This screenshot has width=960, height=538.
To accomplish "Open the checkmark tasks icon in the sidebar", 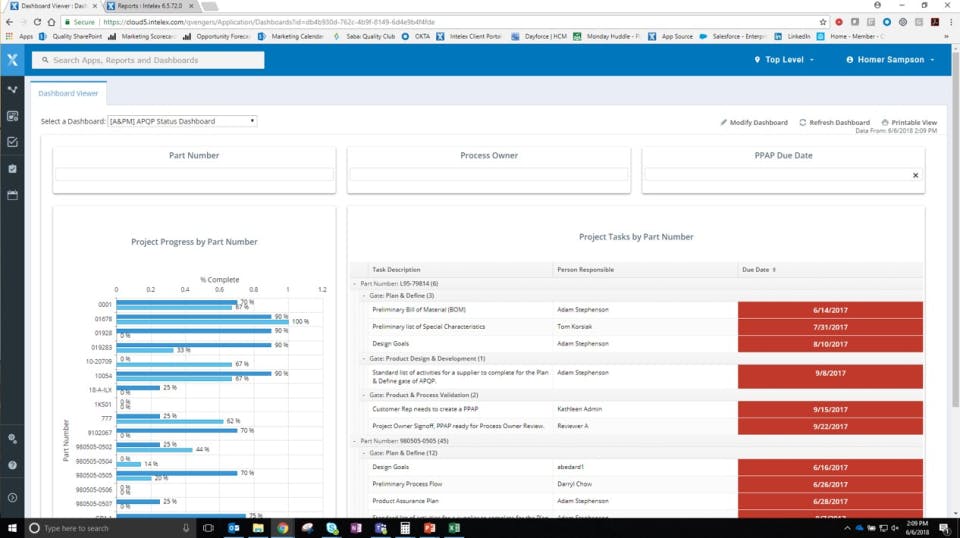I will tap(12, 142).
